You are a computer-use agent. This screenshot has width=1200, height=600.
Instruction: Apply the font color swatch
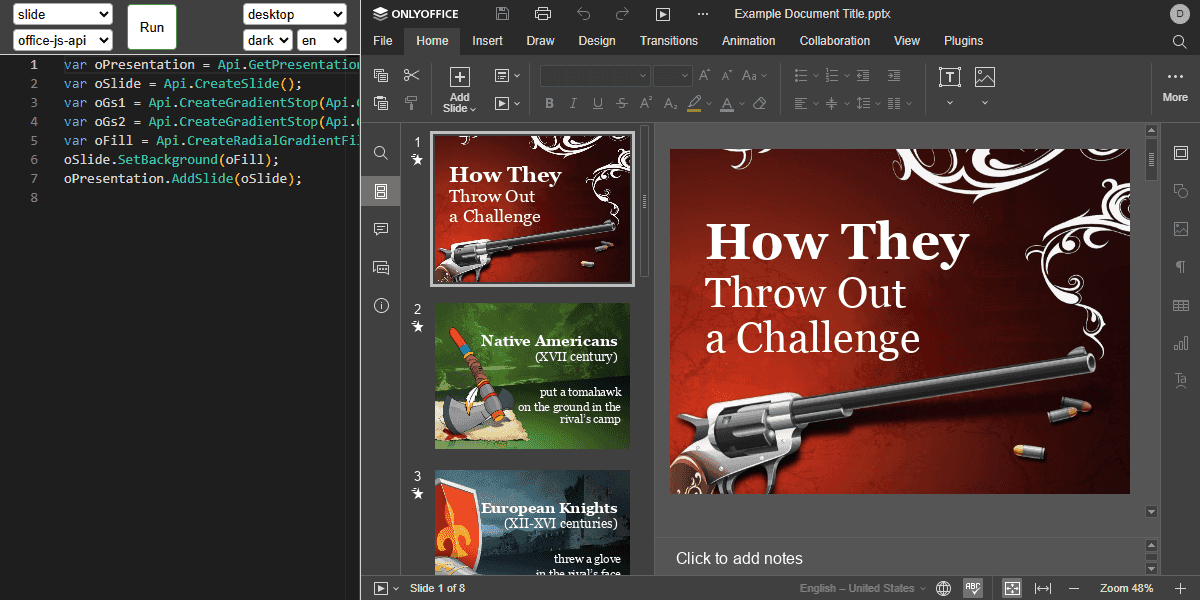(727, 103)
